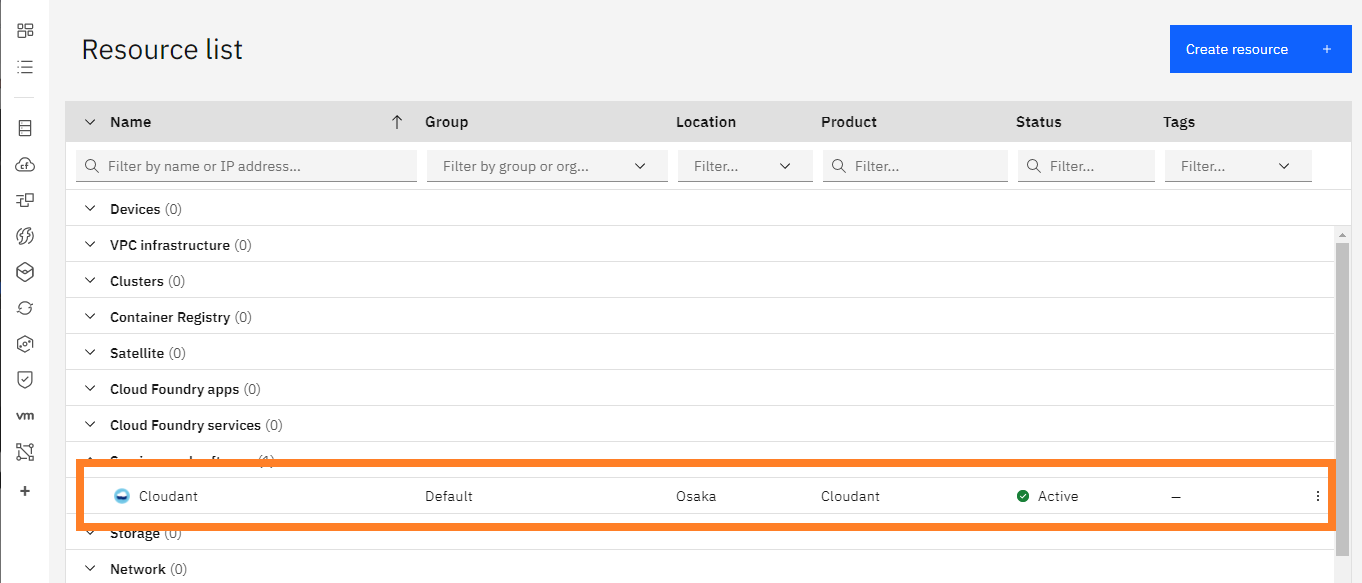The width and height of the screenshot is (1362, 583).
Task: Click the Functions lightning bolt icon
Action: pos(25,236)
